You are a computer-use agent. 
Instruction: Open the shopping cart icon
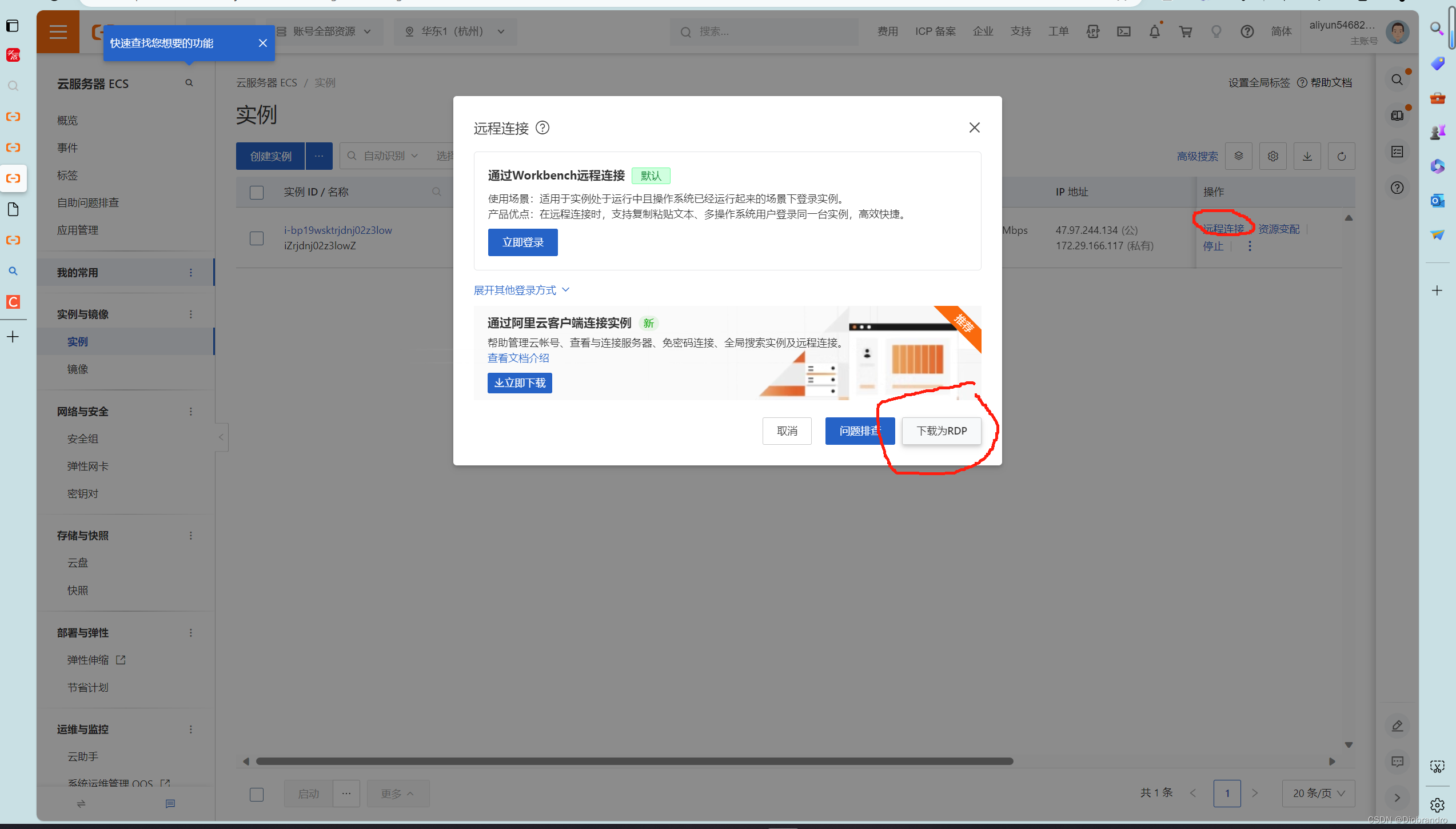(1185, 31)
